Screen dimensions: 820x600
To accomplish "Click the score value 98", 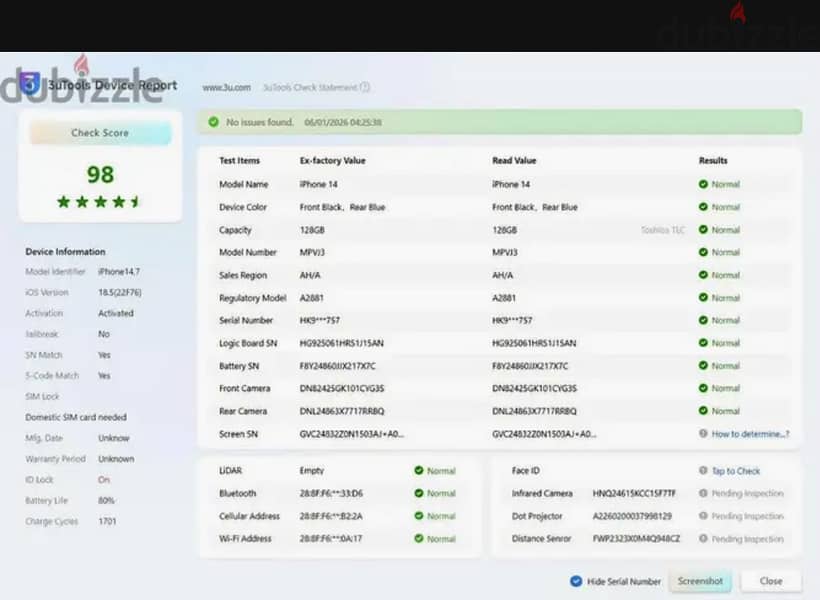I will click(100, 174).
